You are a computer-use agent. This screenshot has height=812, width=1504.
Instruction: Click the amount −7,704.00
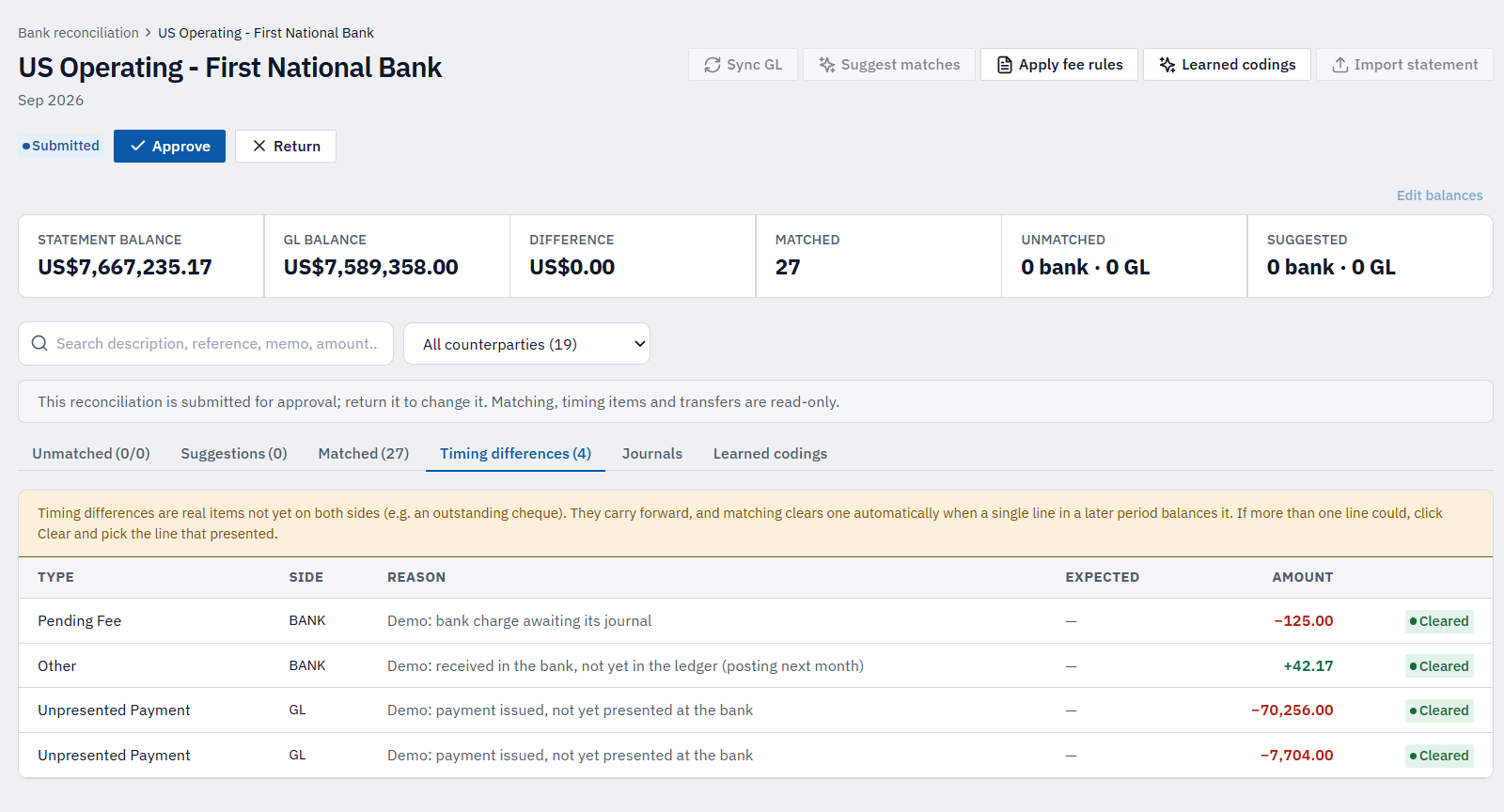(x=1297, y=756)
